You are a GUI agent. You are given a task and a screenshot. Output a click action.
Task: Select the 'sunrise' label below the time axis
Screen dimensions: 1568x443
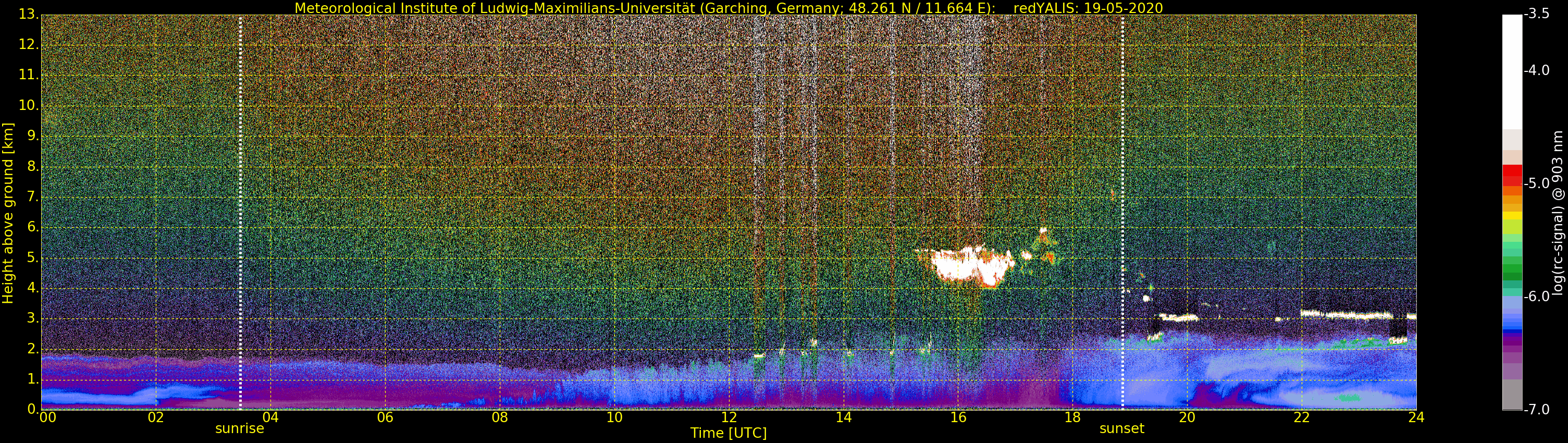(240, 428)
